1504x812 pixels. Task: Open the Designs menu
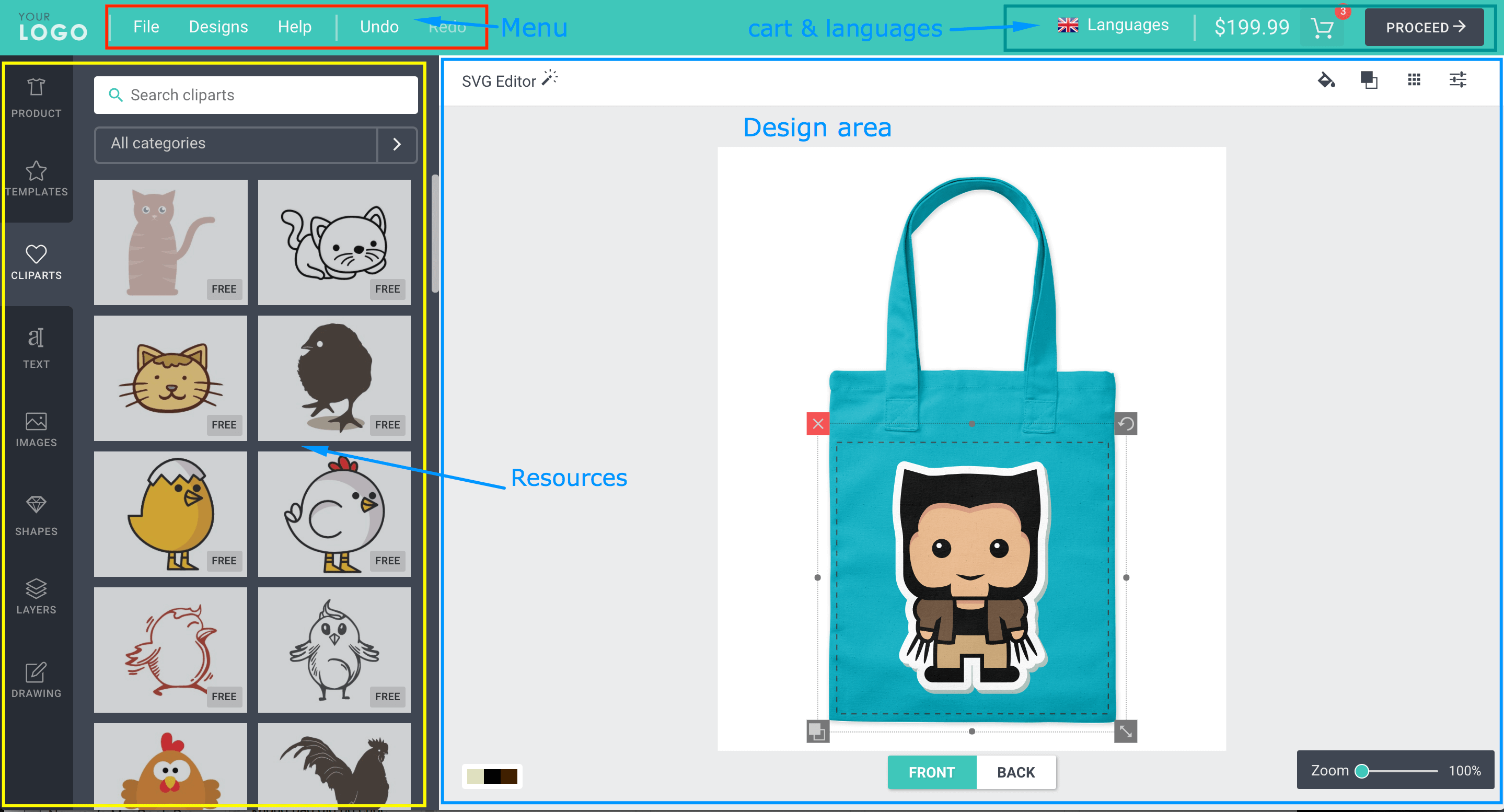pos(218,27)
